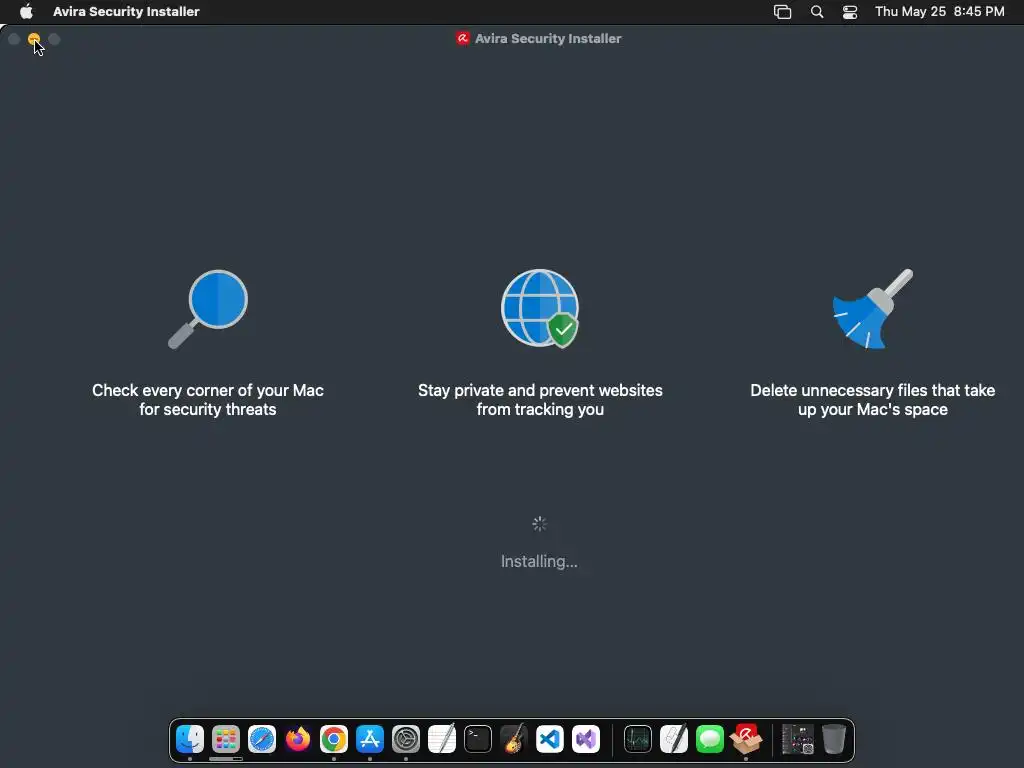
Task: Click "Stay private and prevent websites" text
Action: [x=540, y=390]
